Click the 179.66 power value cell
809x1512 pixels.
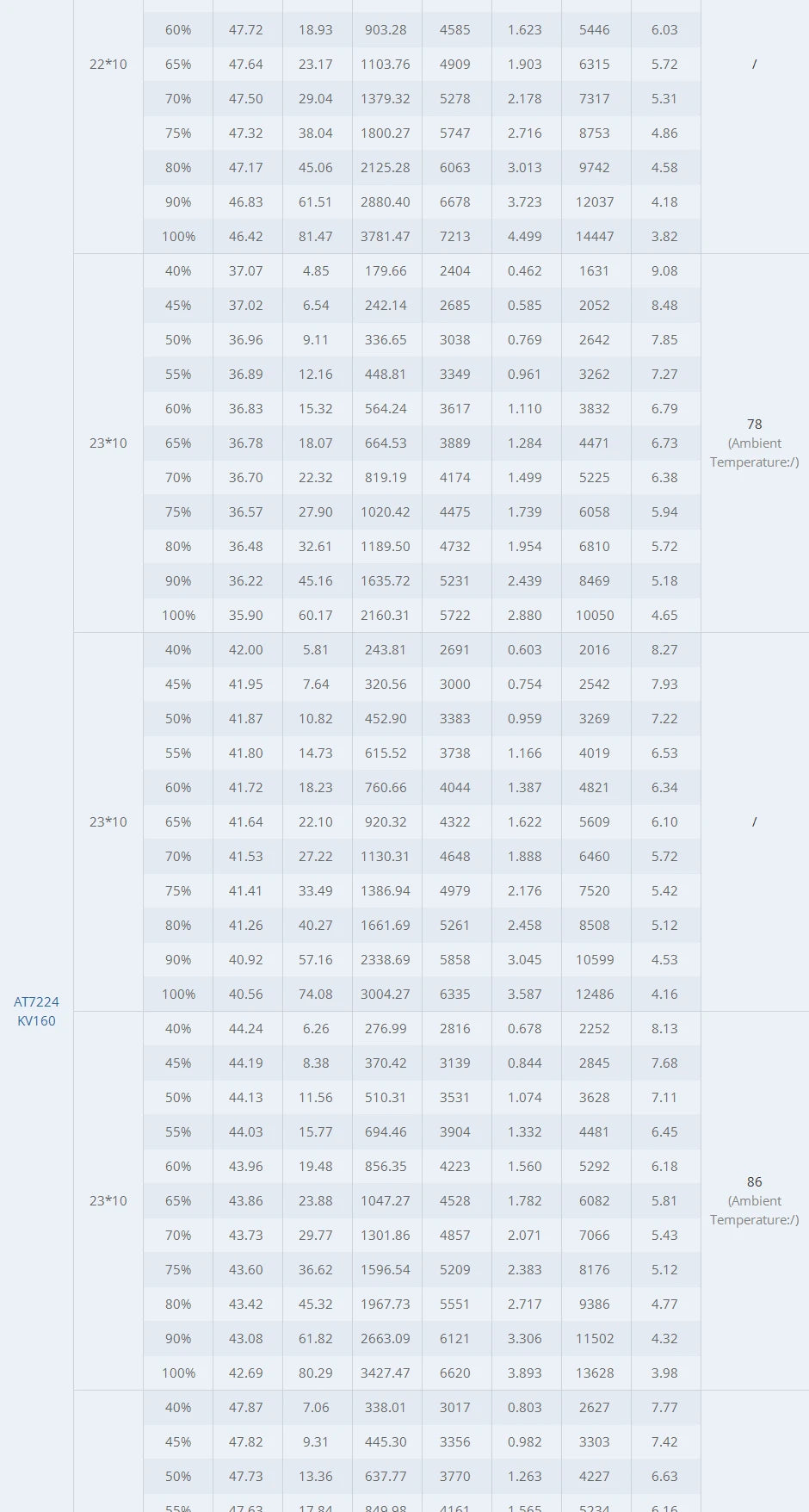point(386,271)
